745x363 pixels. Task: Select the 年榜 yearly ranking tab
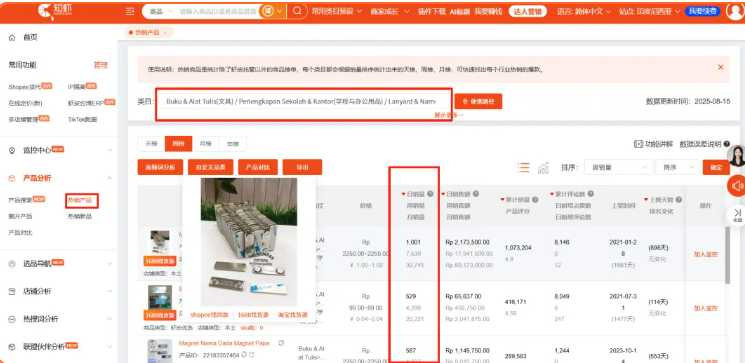[232, 143]
